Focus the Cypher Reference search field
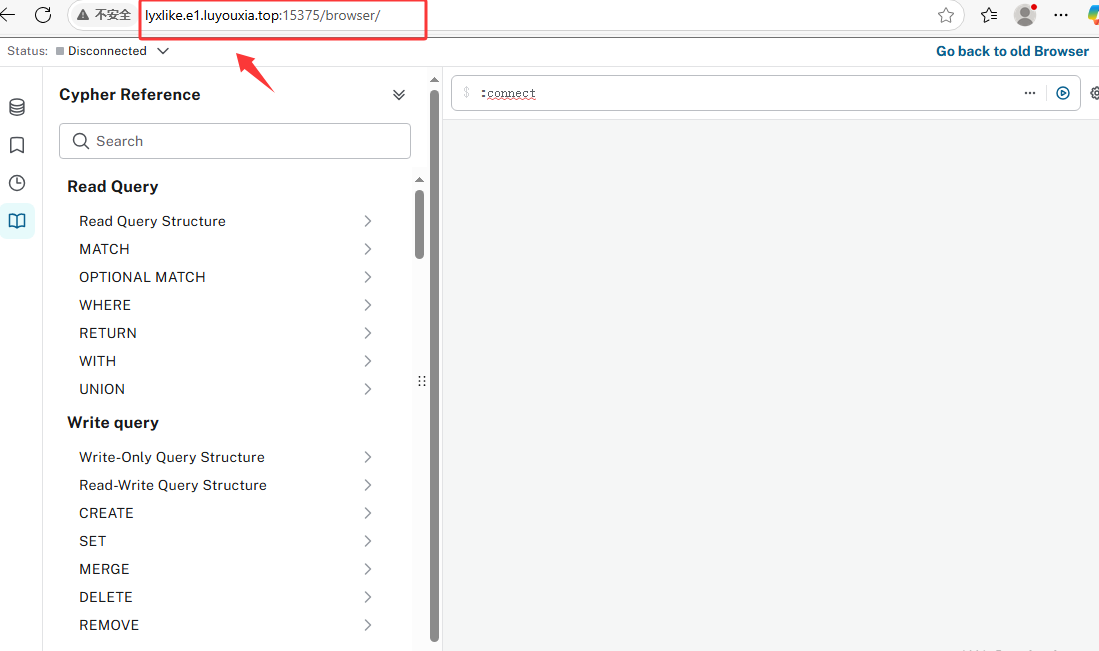Viewport: 1099px width, 651px height. pyautogui.click(x=235, y=141)
